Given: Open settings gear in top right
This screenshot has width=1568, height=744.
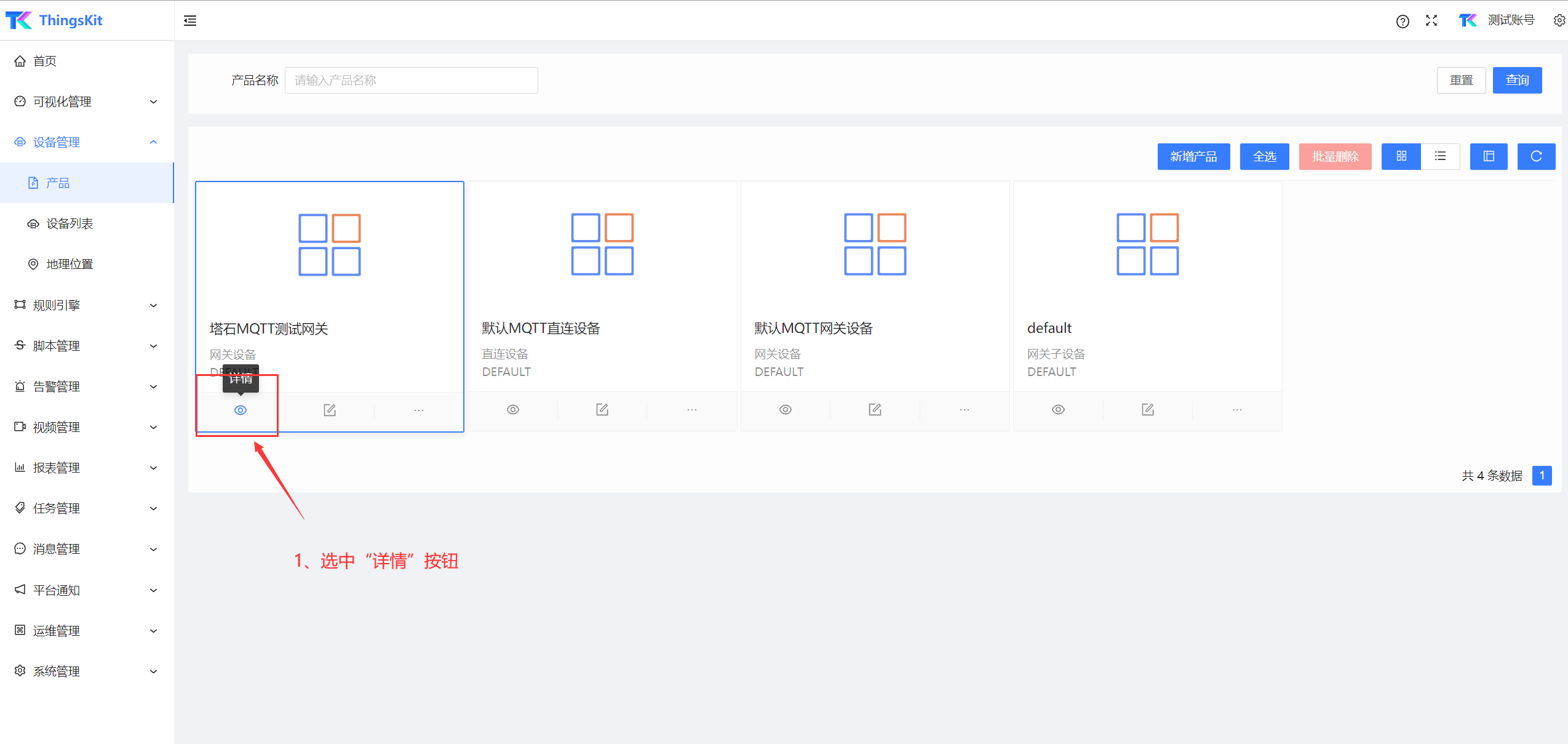Looking at the screenshot, I should (1559, 20).
